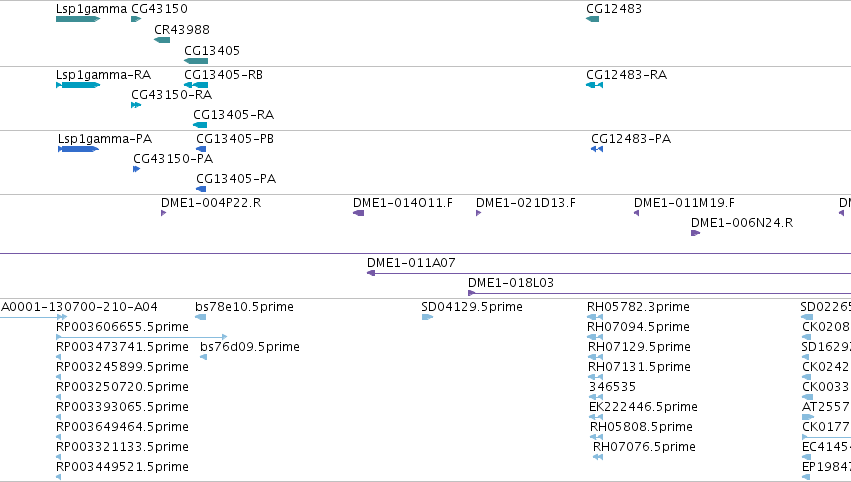Select the CR43988 gene feature
851x482 pixels.
click(x=162, y=40)
